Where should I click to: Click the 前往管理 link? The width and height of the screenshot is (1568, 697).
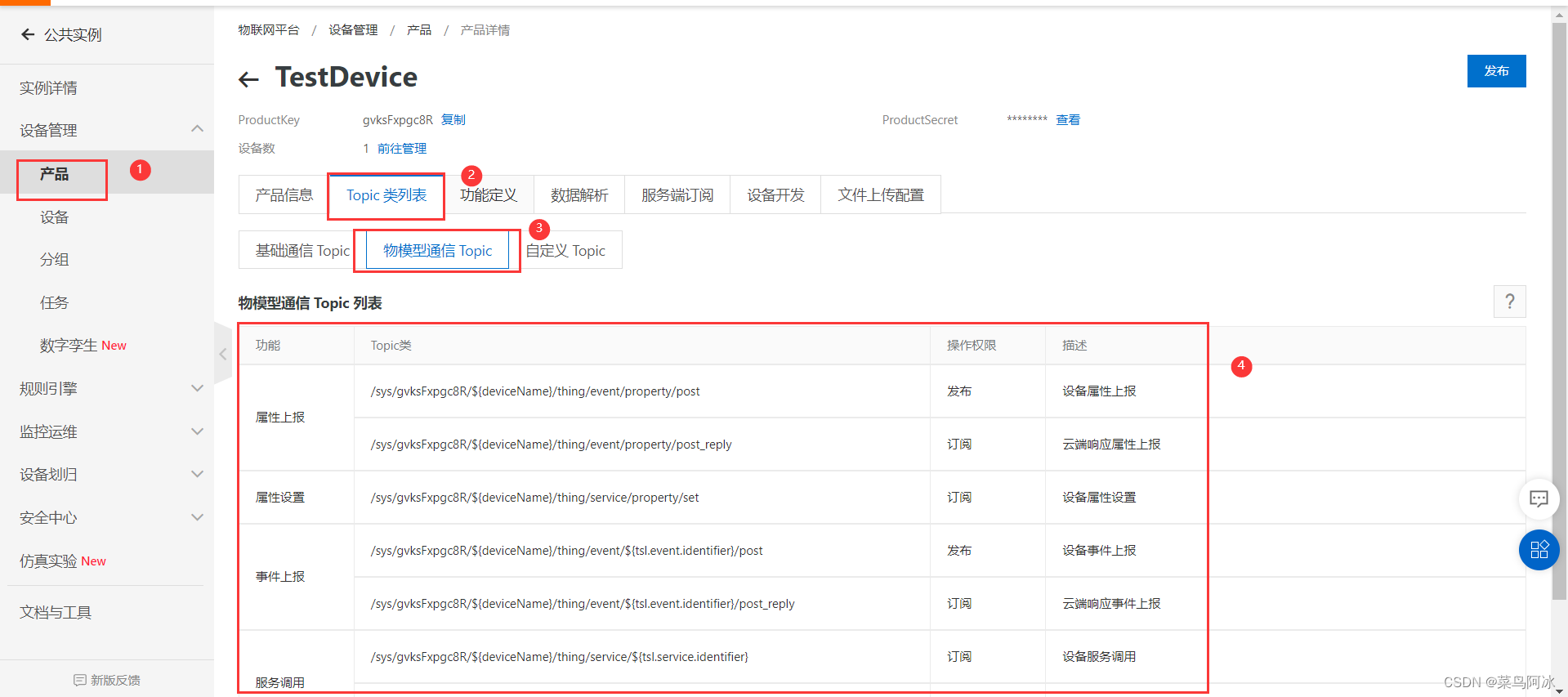coord(402,148)
